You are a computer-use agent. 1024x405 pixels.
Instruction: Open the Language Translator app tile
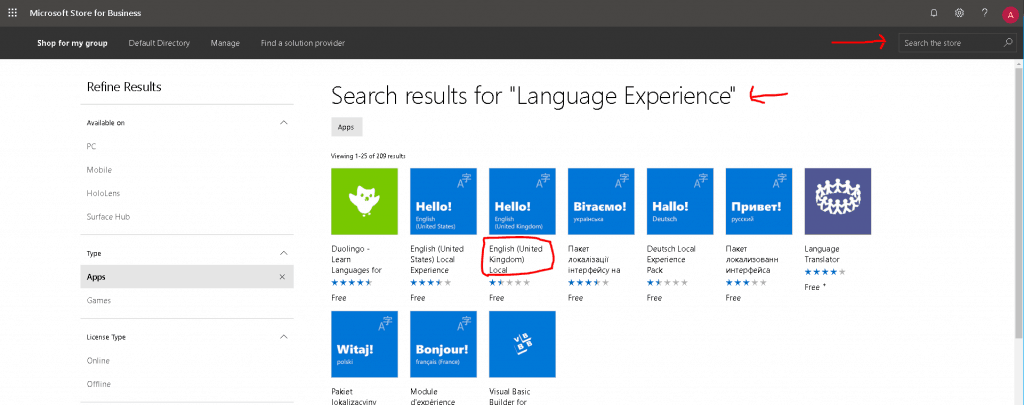pos(838,201)
